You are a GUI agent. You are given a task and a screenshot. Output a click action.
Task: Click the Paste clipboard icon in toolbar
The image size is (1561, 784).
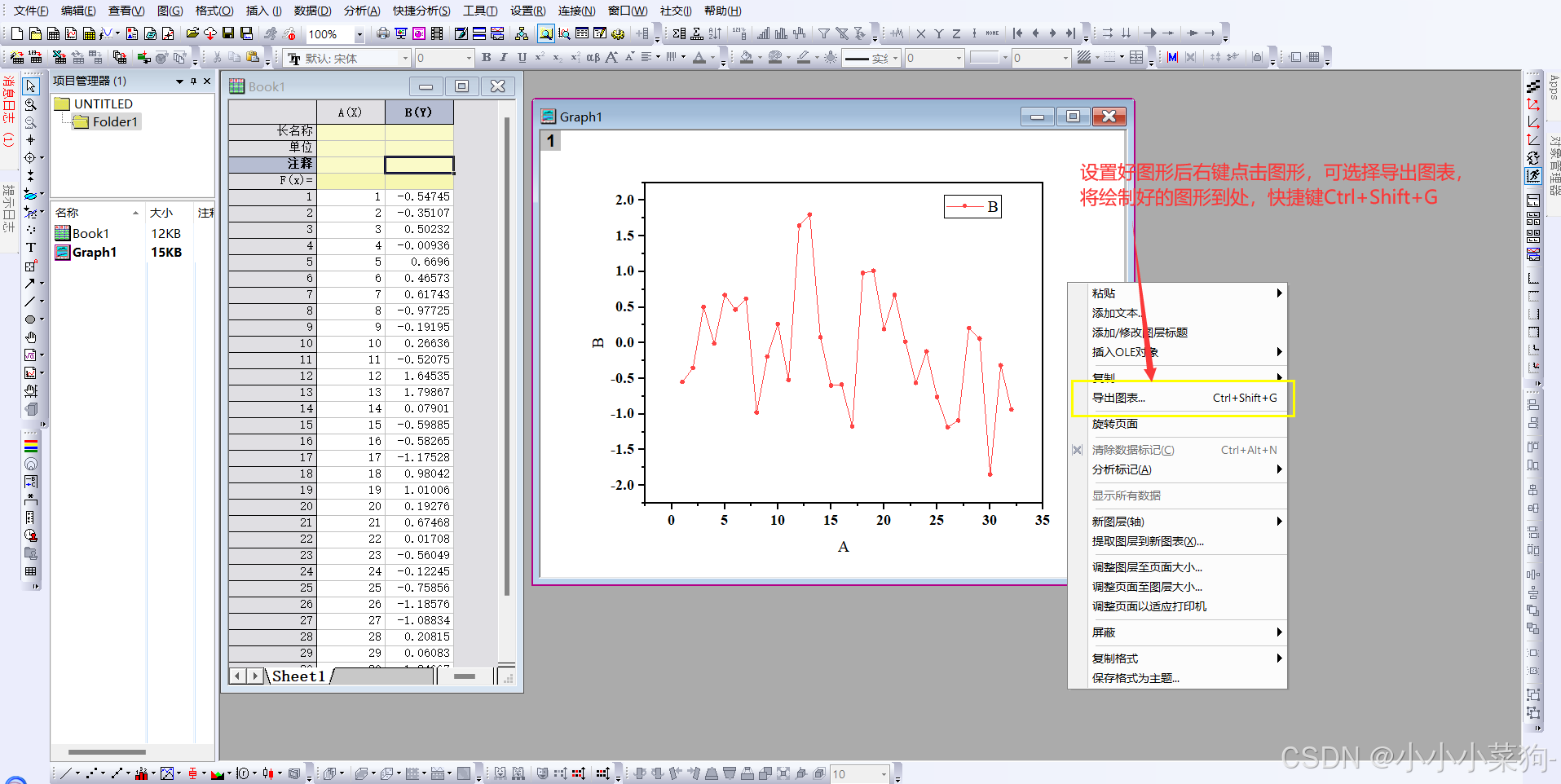pos(253,57)
